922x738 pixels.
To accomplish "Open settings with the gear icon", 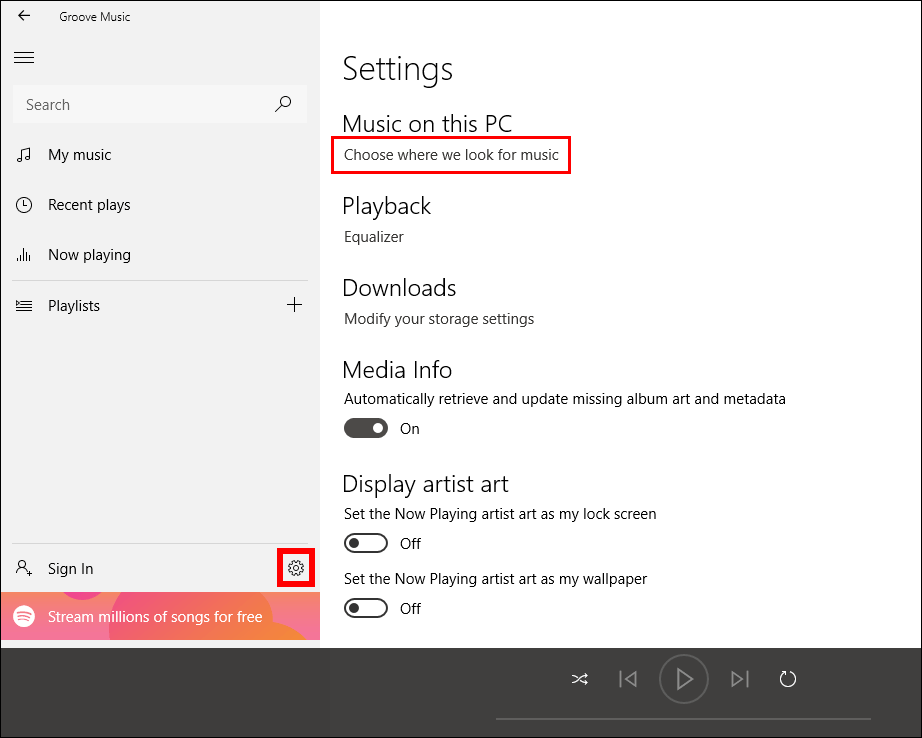I will click(296, 567).
